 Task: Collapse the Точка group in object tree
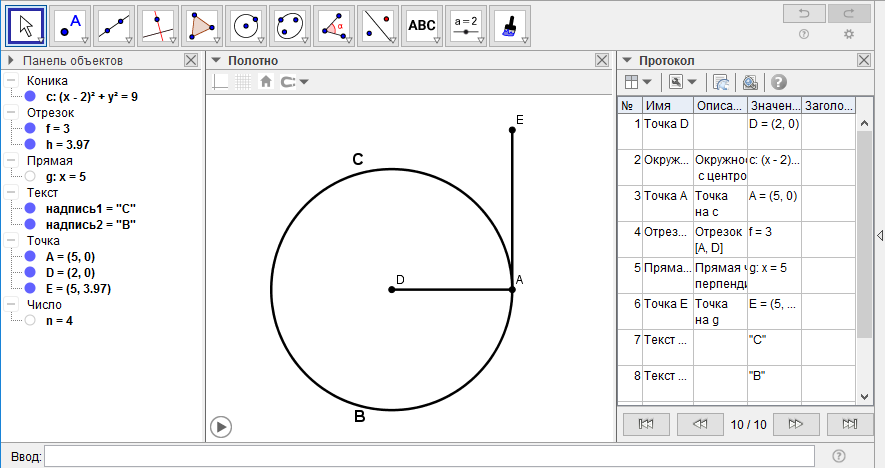[x=12, y=241]
